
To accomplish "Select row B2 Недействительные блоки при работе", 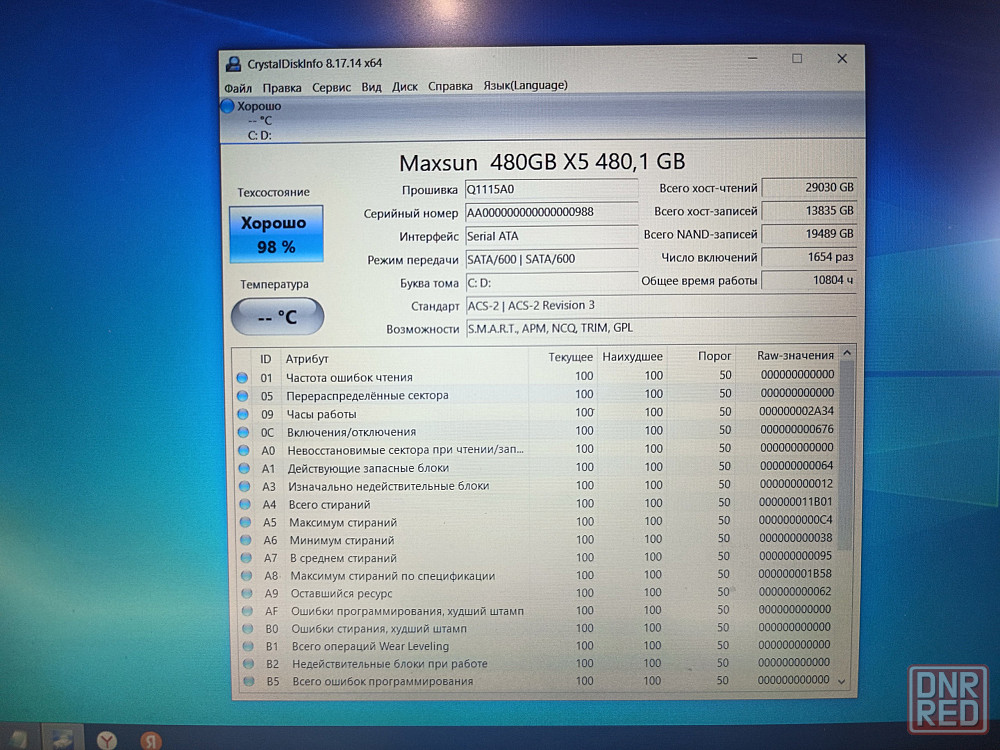I will coord(535,663).
